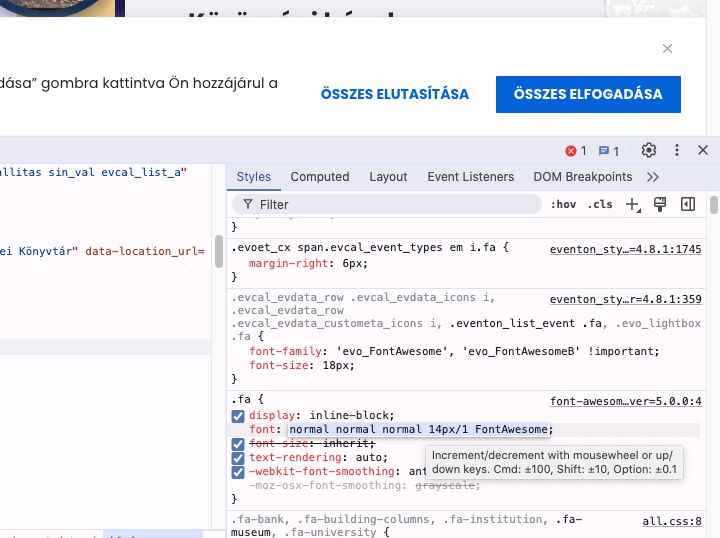
Task: Close the cookie consent banner
Action: click(x=667, y=49)
